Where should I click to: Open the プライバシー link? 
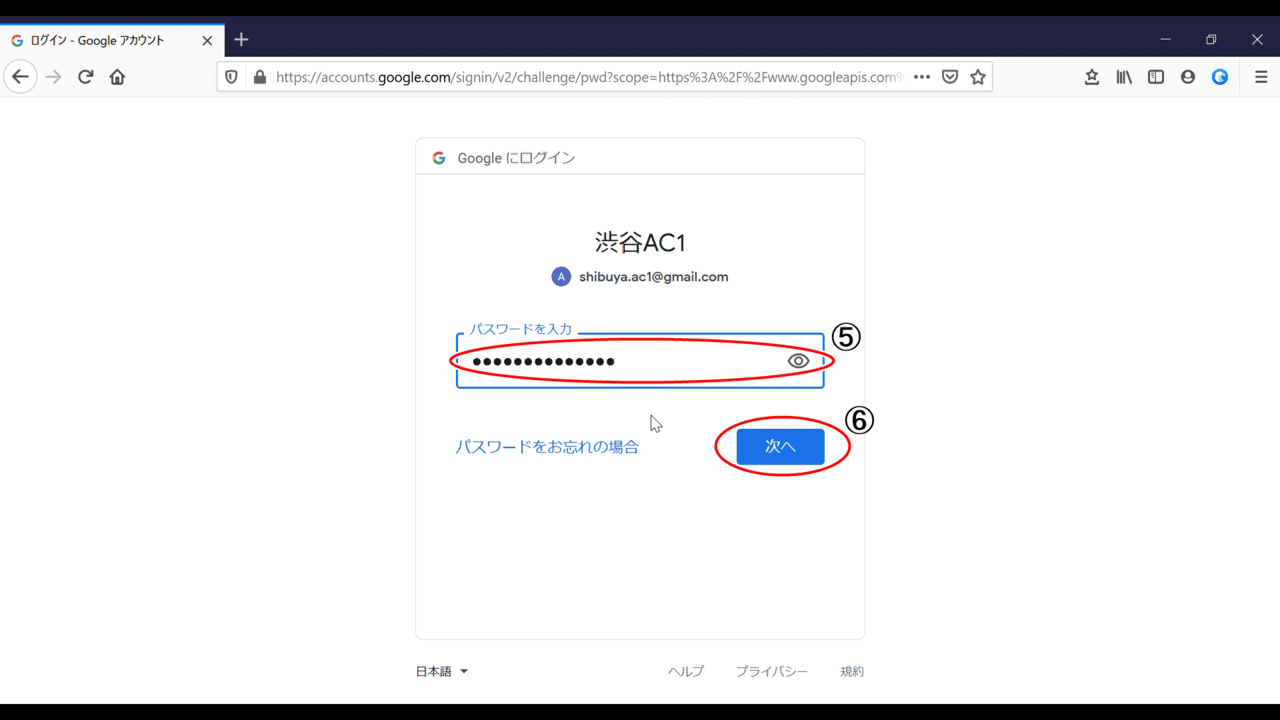[771, 672]
